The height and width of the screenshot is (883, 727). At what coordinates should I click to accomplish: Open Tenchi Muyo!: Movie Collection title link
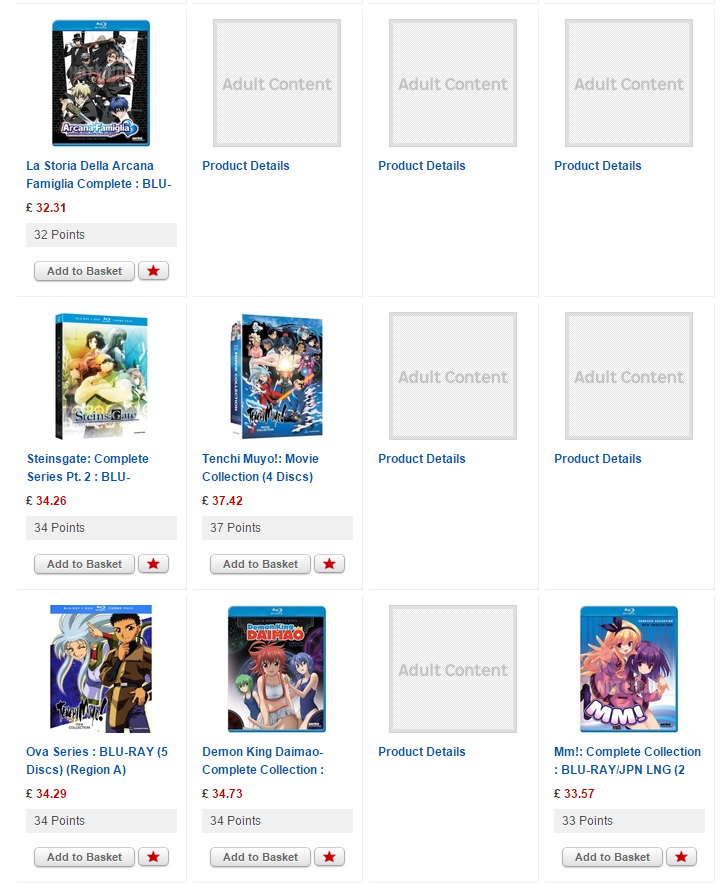click(260, 467)
